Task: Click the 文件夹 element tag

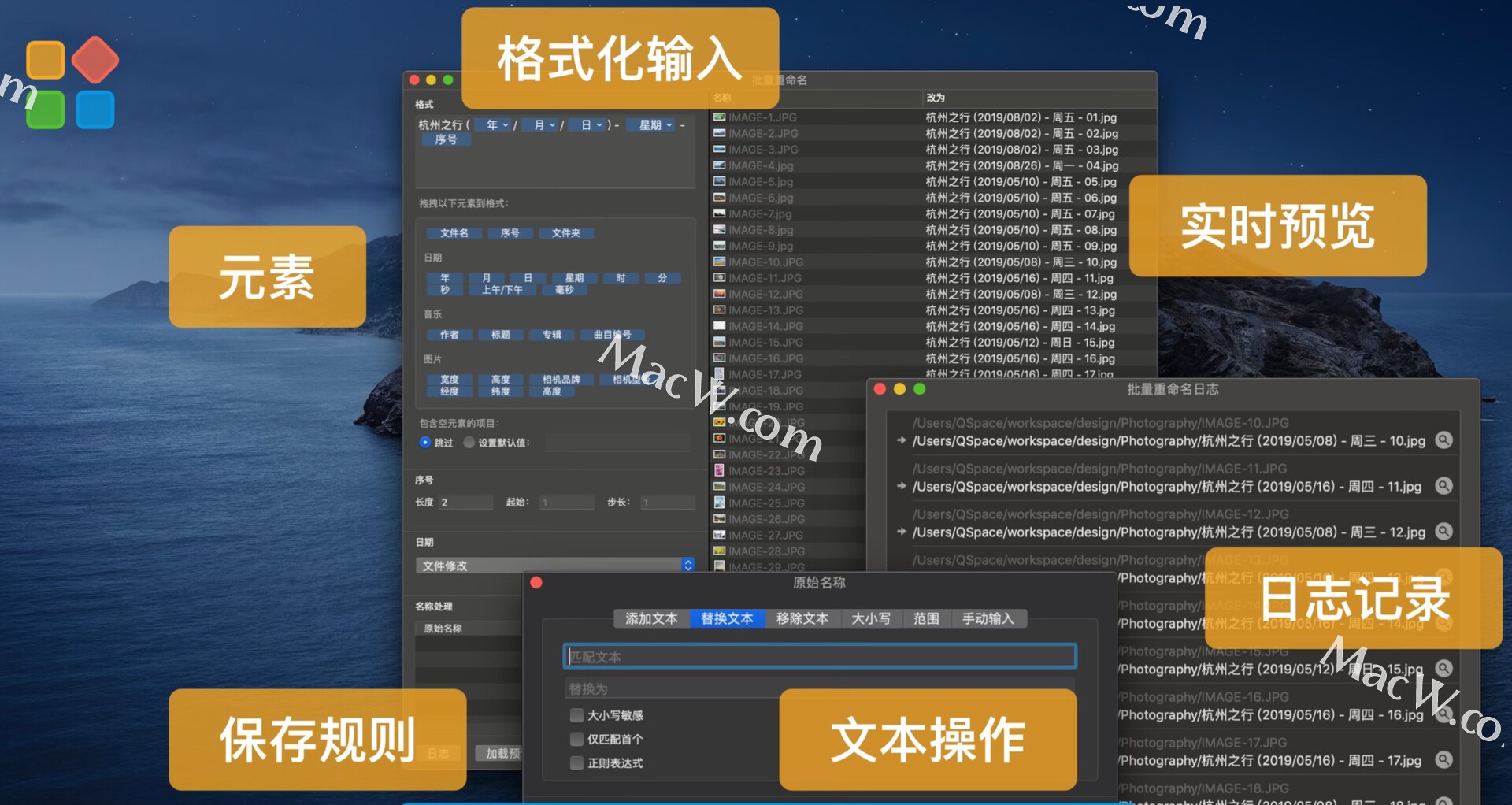Action: [x=565, y=233]
